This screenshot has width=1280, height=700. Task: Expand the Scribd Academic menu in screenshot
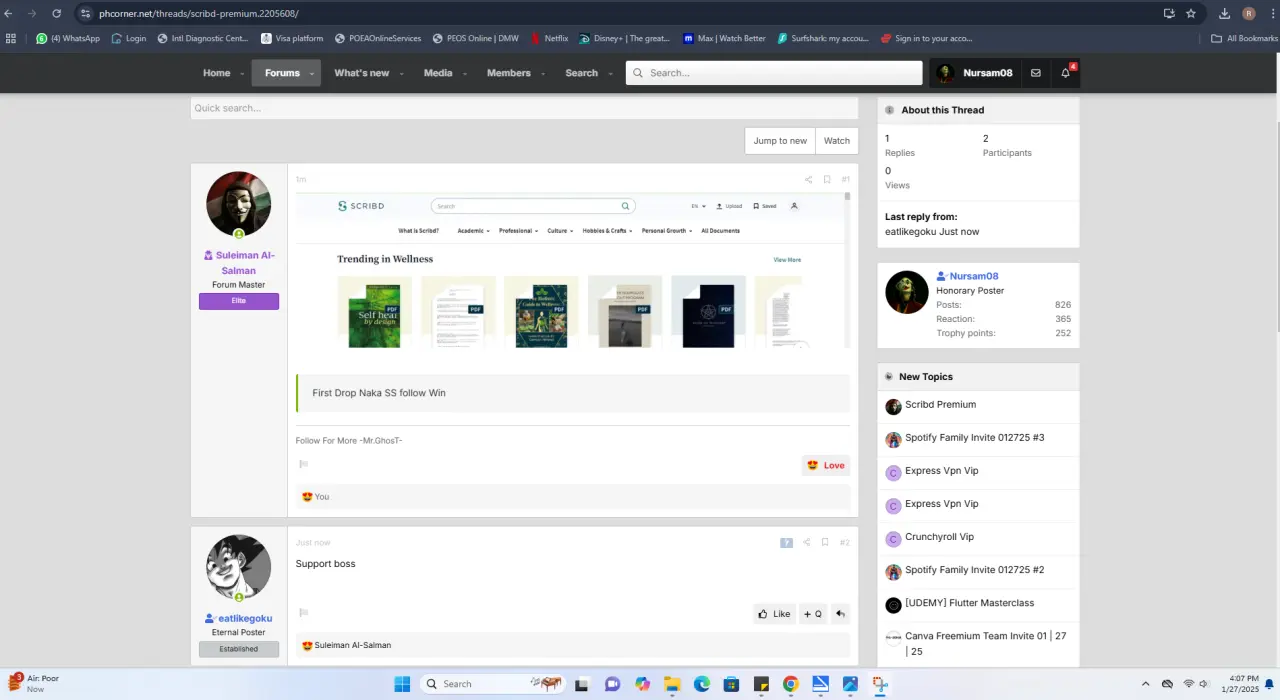pyautogui.click(x=473, y=231)
